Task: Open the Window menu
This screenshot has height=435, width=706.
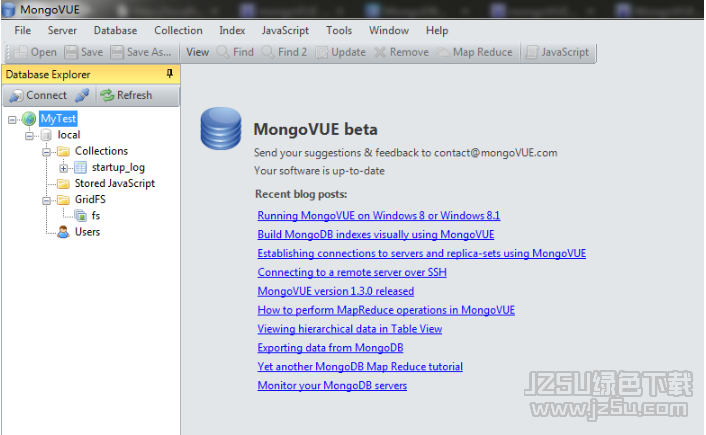Action: coord(389,31)
